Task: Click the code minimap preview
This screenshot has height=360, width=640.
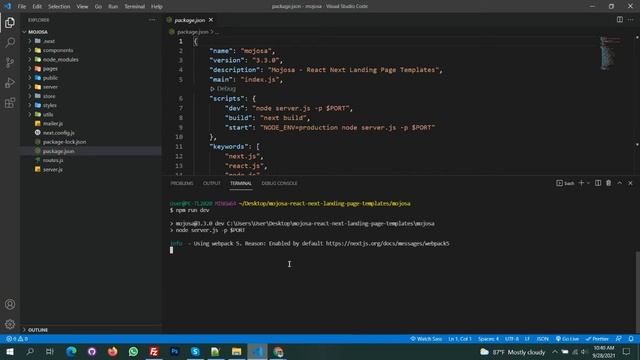Action: pos(611,53)
